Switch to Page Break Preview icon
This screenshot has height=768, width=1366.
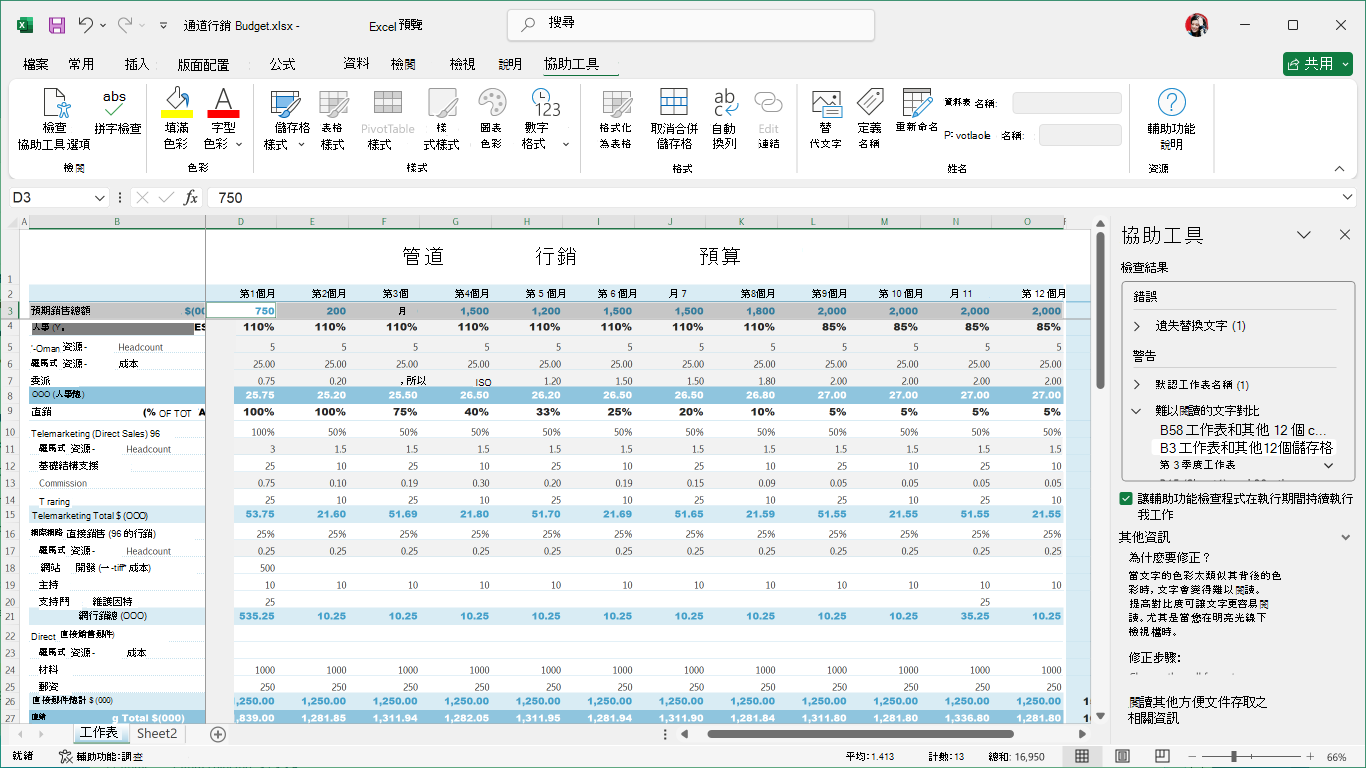point(1161,757)
